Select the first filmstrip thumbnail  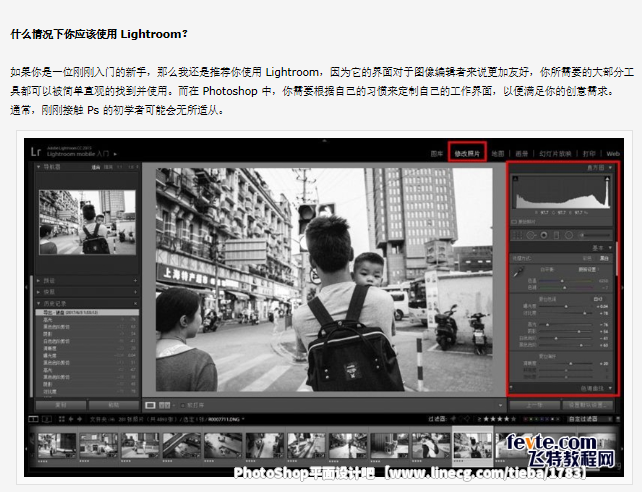pyautogui.click(x=57, y=446)
